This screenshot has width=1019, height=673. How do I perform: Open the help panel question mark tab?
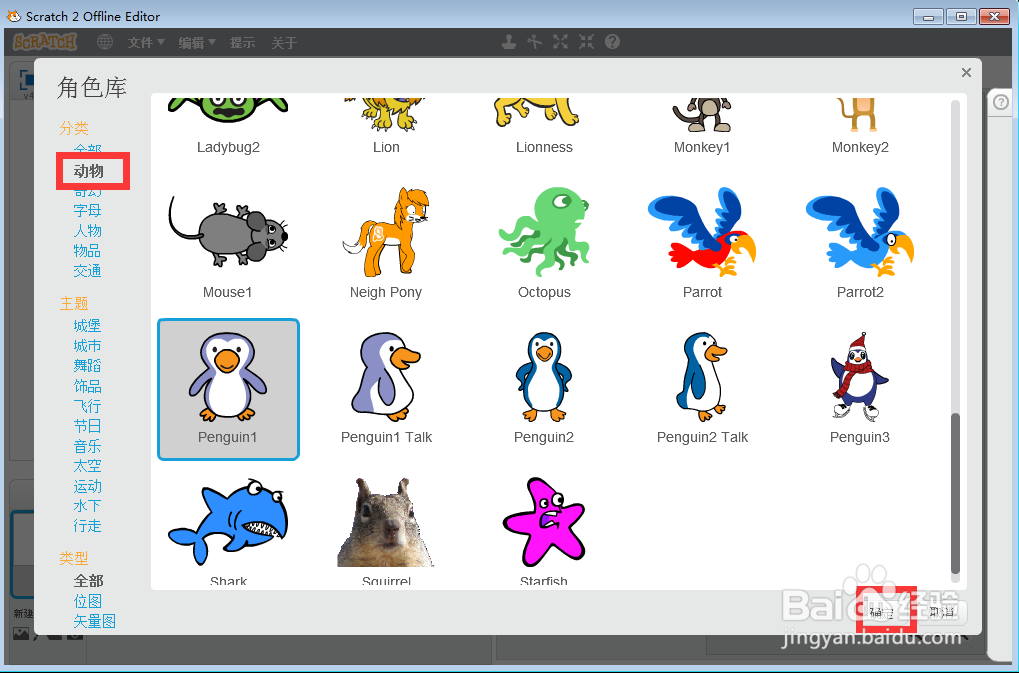pos(1001,102)
